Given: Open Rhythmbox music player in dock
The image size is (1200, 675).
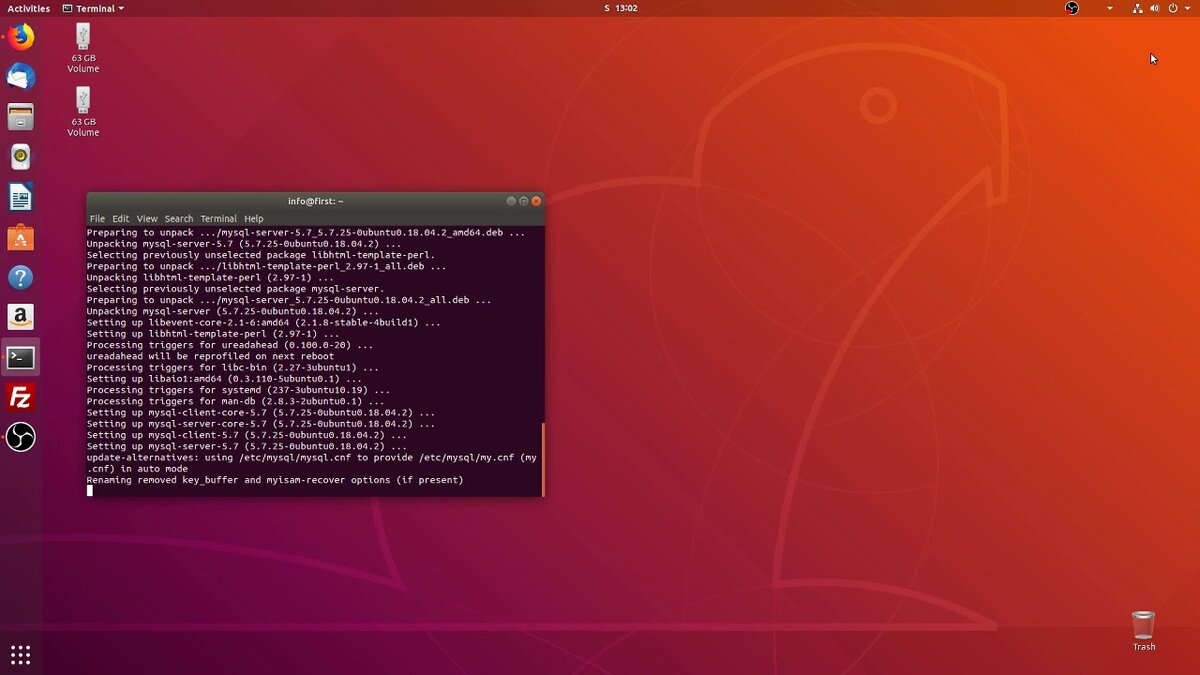Looking at the screenshot, I should pos(21,157).
